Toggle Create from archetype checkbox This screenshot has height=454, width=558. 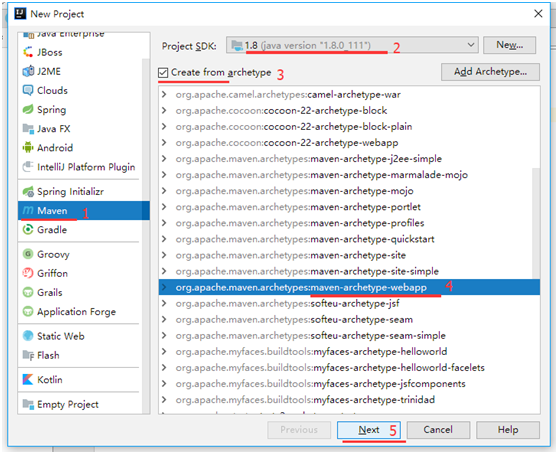[163, 73]
